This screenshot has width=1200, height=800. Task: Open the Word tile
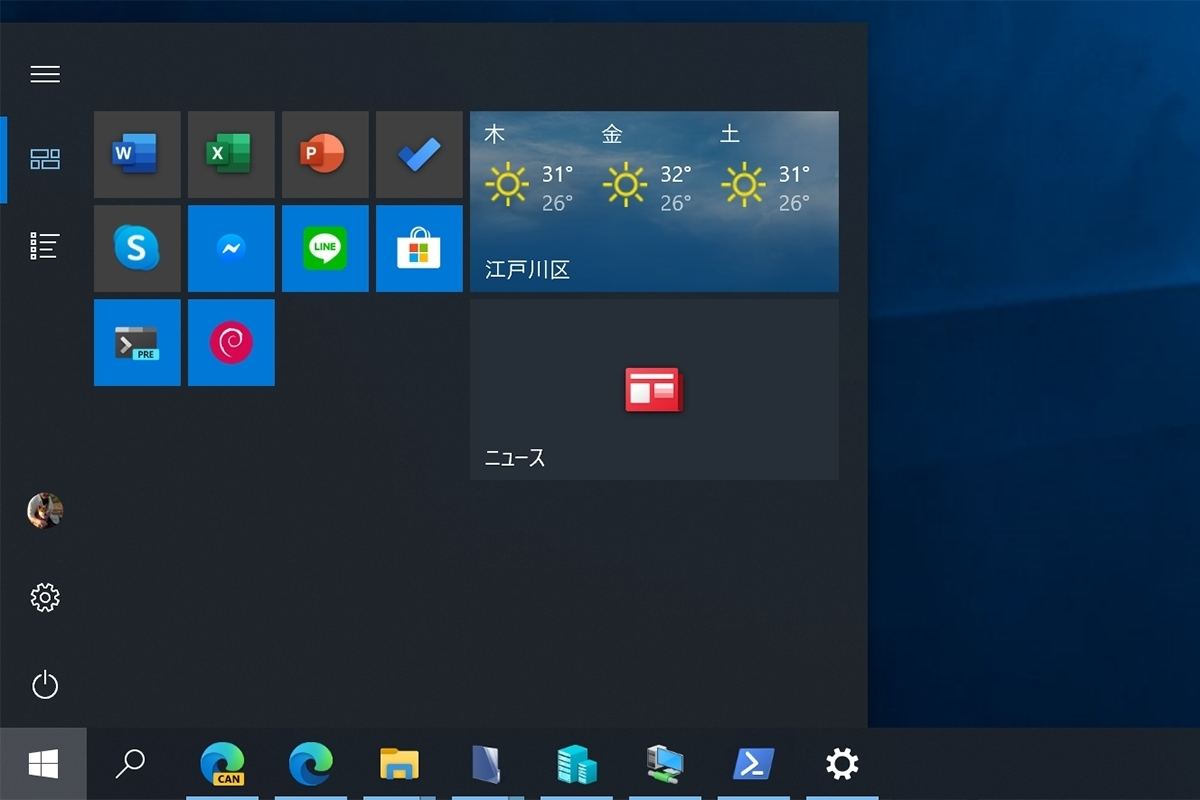(x=137, y=154)
